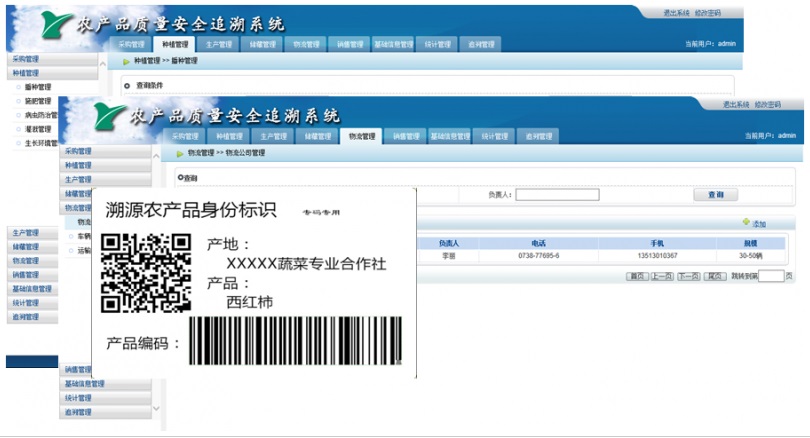Click green leaf logo in front window
This screenshot has width=810, height=438.
(x=110, y=115)
